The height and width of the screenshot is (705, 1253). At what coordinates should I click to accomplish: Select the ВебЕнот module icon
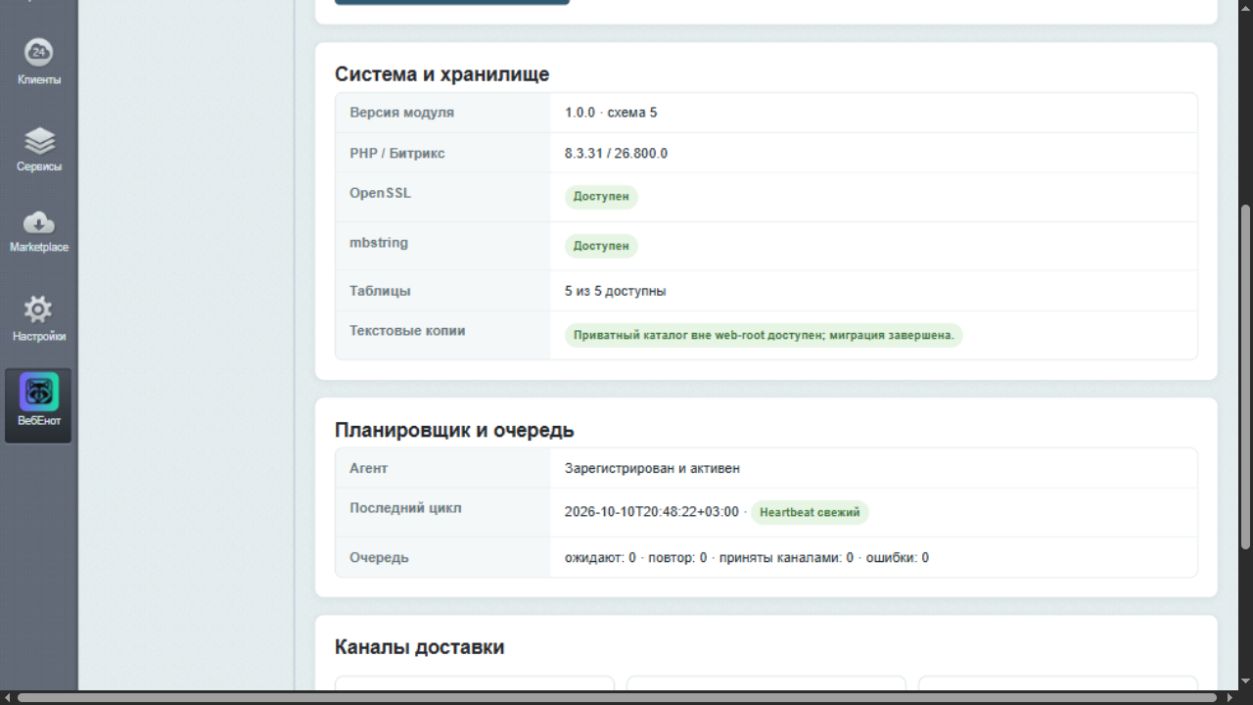[x=38, y=405]
